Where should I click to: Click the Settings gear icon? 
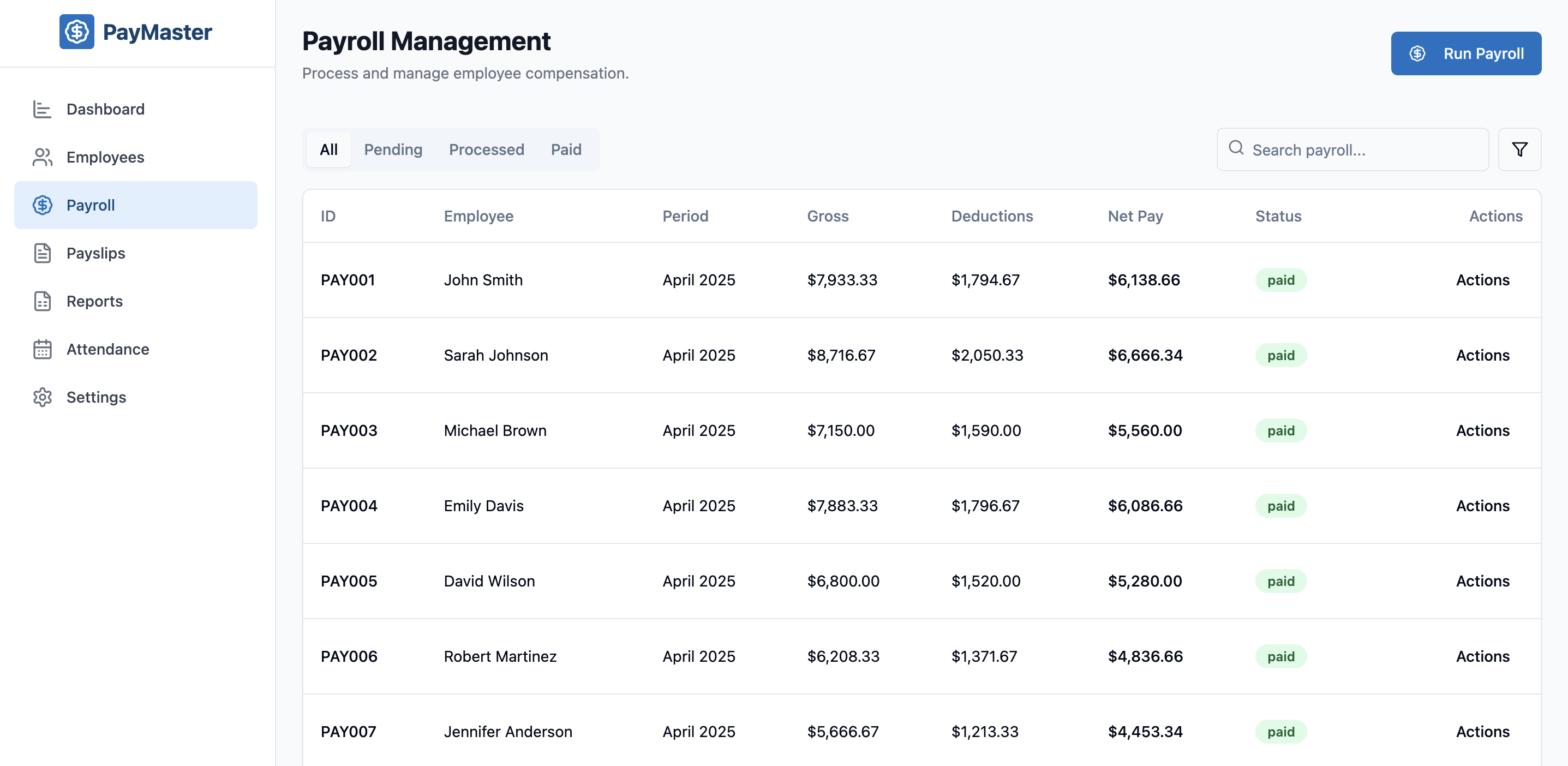(42, 398)
